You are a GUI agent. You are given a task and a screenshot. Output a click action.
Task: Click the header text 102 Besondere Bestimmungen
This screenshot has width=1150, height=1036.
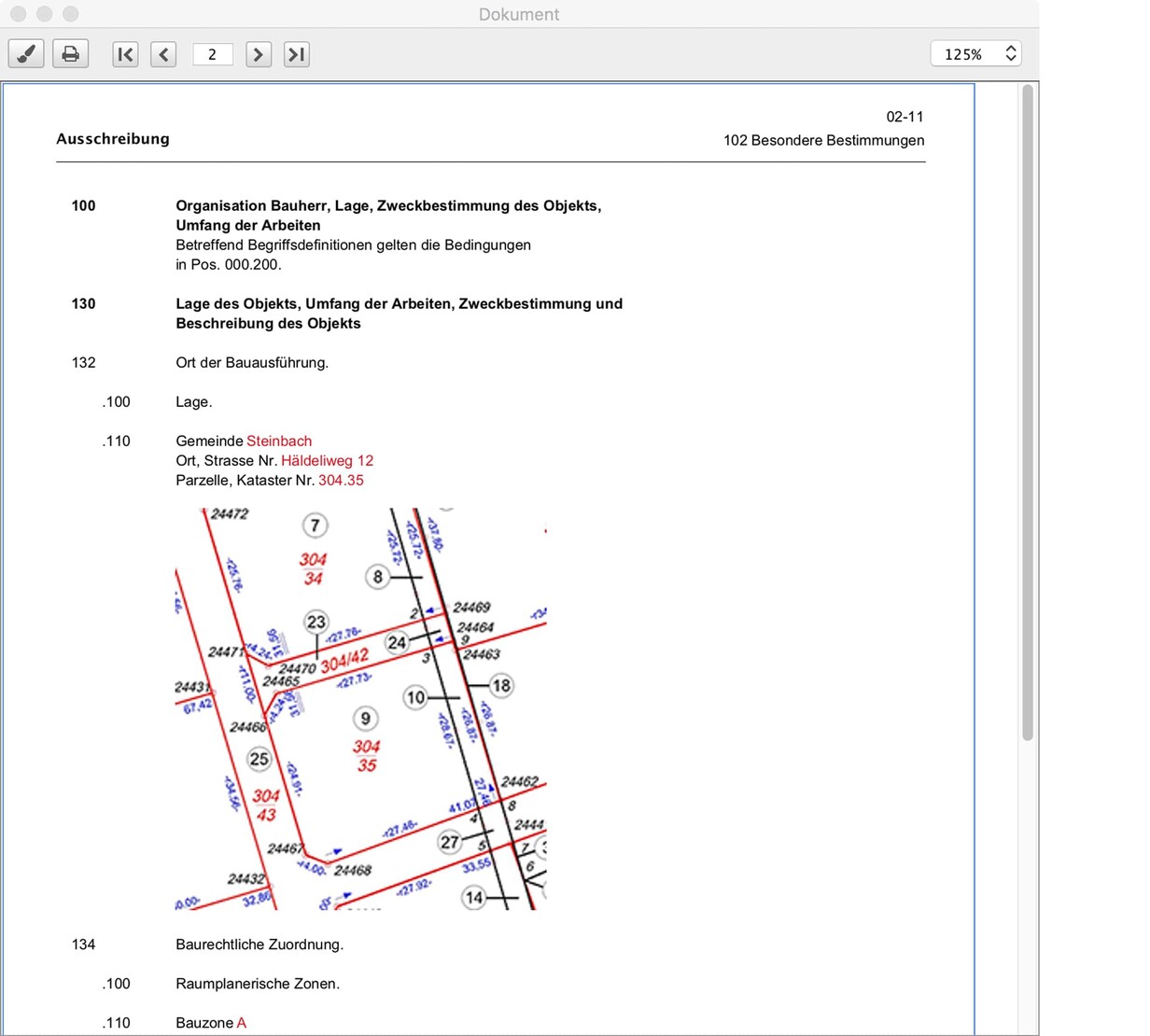(823, 140)
